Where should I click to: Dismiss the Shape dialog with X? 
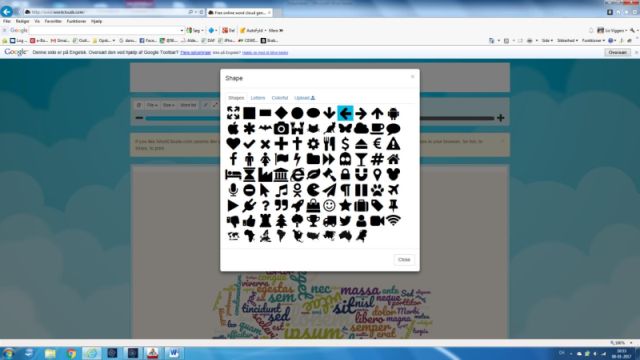point(412,77)
